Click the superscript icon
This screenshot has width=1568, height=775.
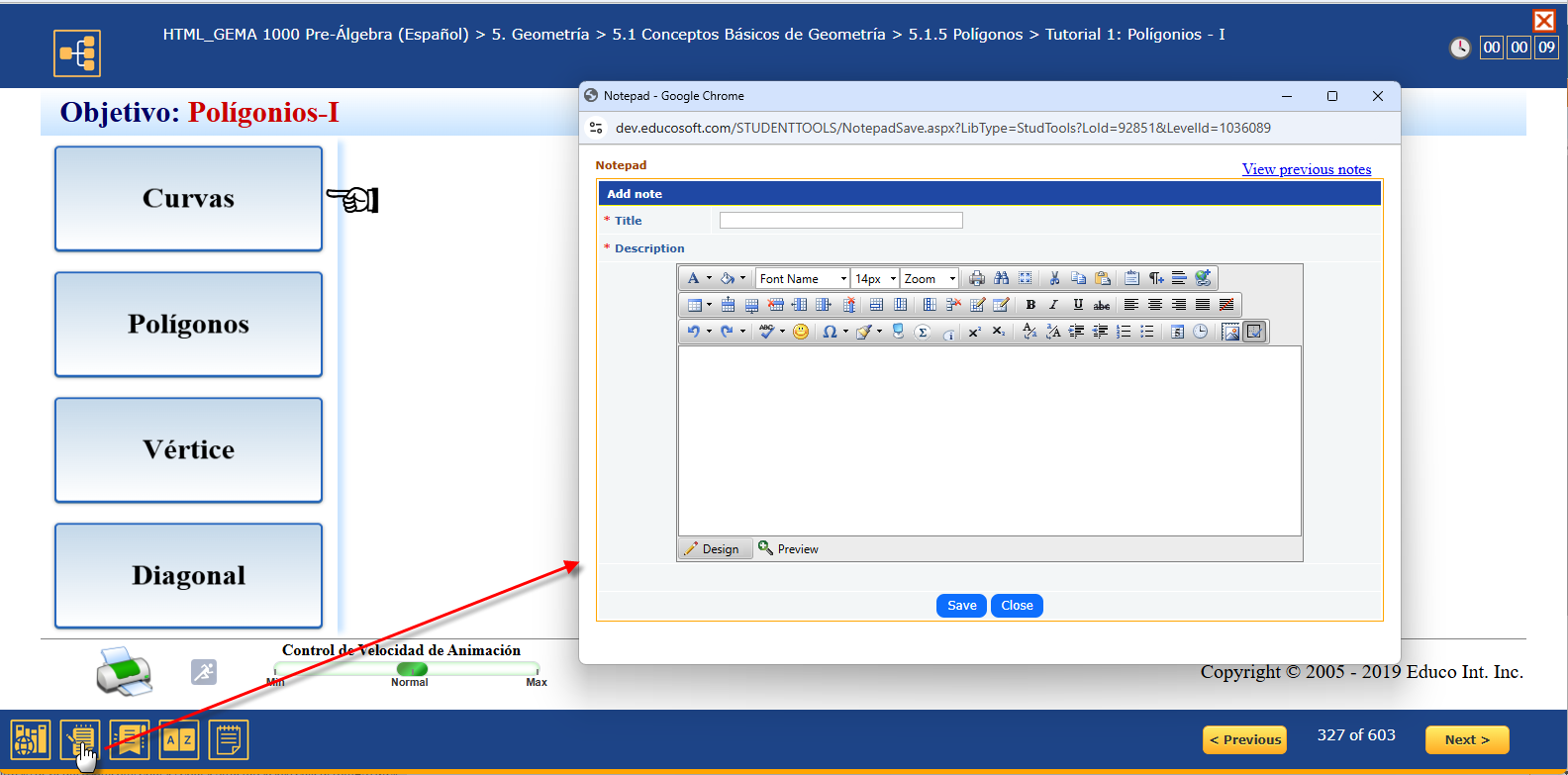[x=974, y=332]
